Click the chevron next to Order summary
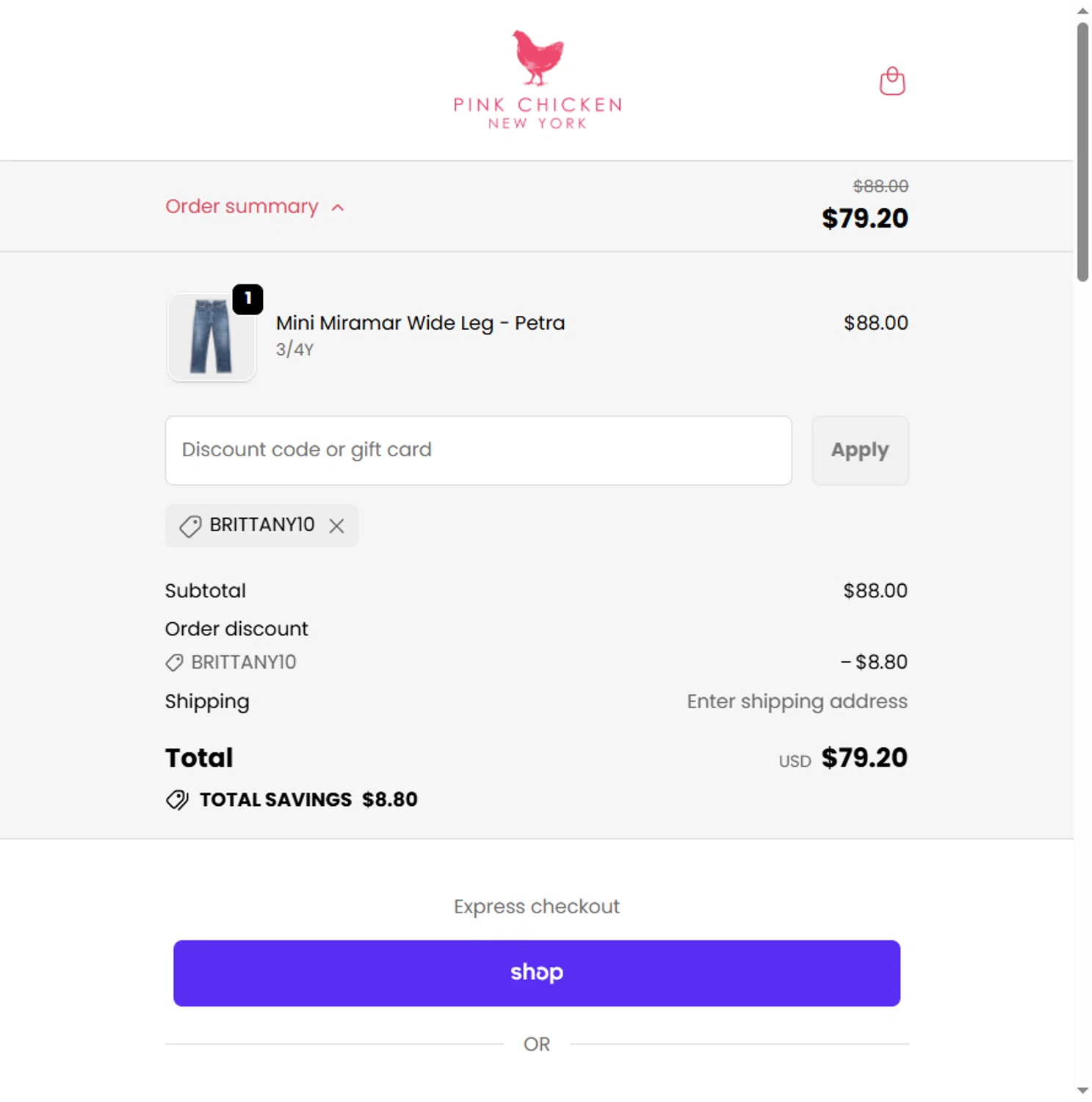This screenshot has height=1102, width=1092. [338, 208]
